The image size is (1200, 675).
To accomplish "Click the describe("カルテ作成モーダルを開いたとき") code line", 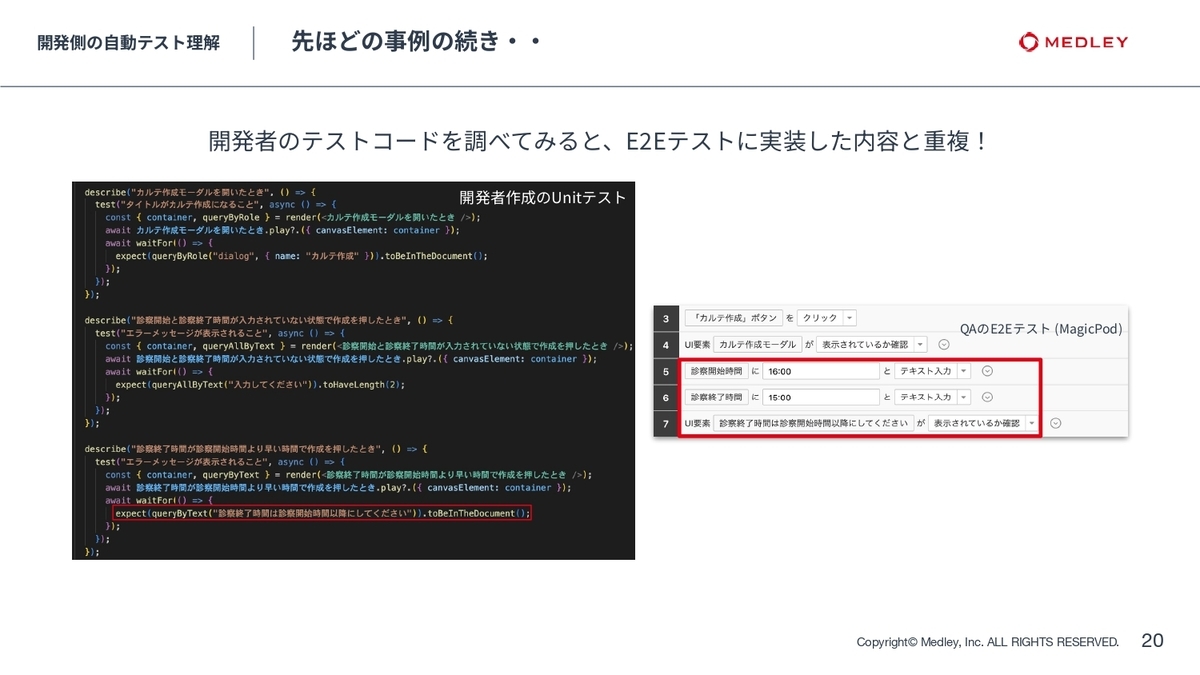I will point(202,191).
